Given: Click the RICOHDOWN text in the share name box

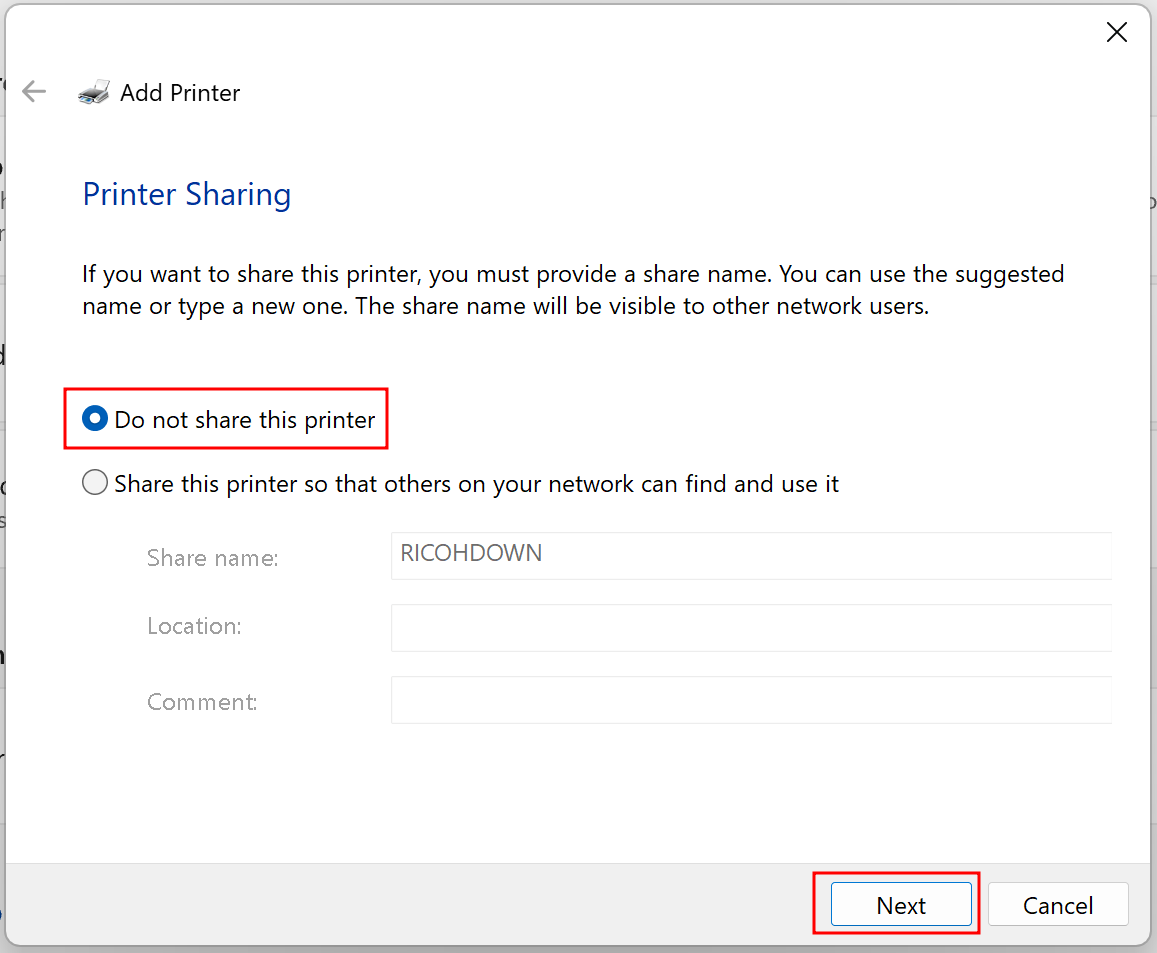Looking at the screenshot, I should (x=471, y=553).
